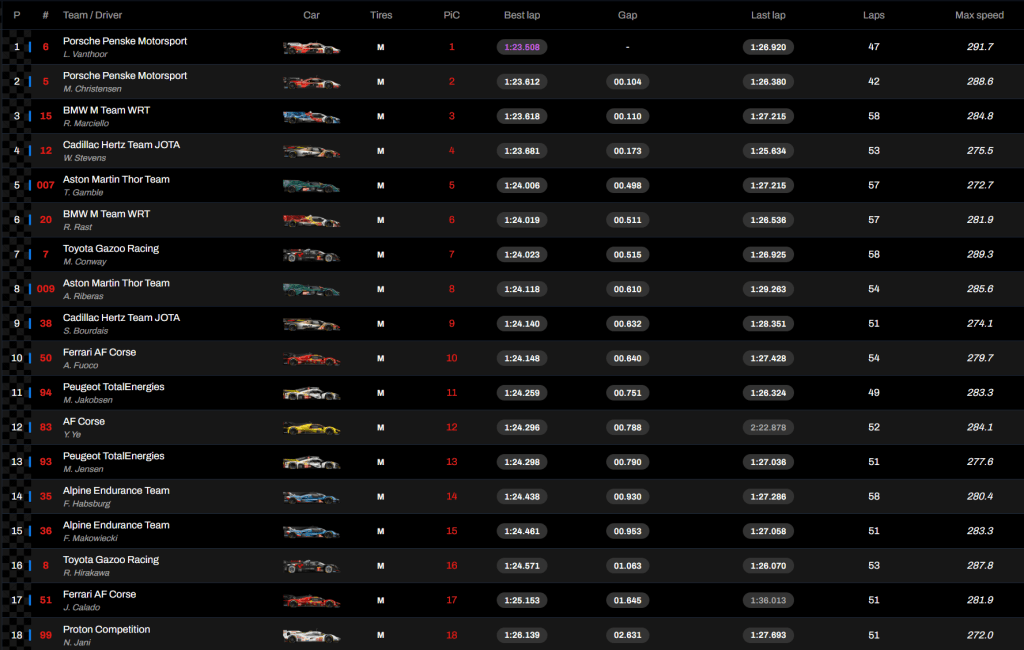This screenshot has height=650, width=1024.
Task: Select driver F. Makowiecki
Action: [x=91, y=538]
